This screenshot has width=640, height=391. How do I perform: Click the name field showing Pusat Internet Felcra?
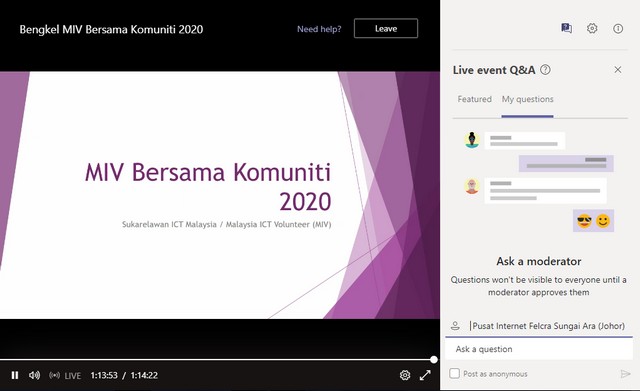547,326
